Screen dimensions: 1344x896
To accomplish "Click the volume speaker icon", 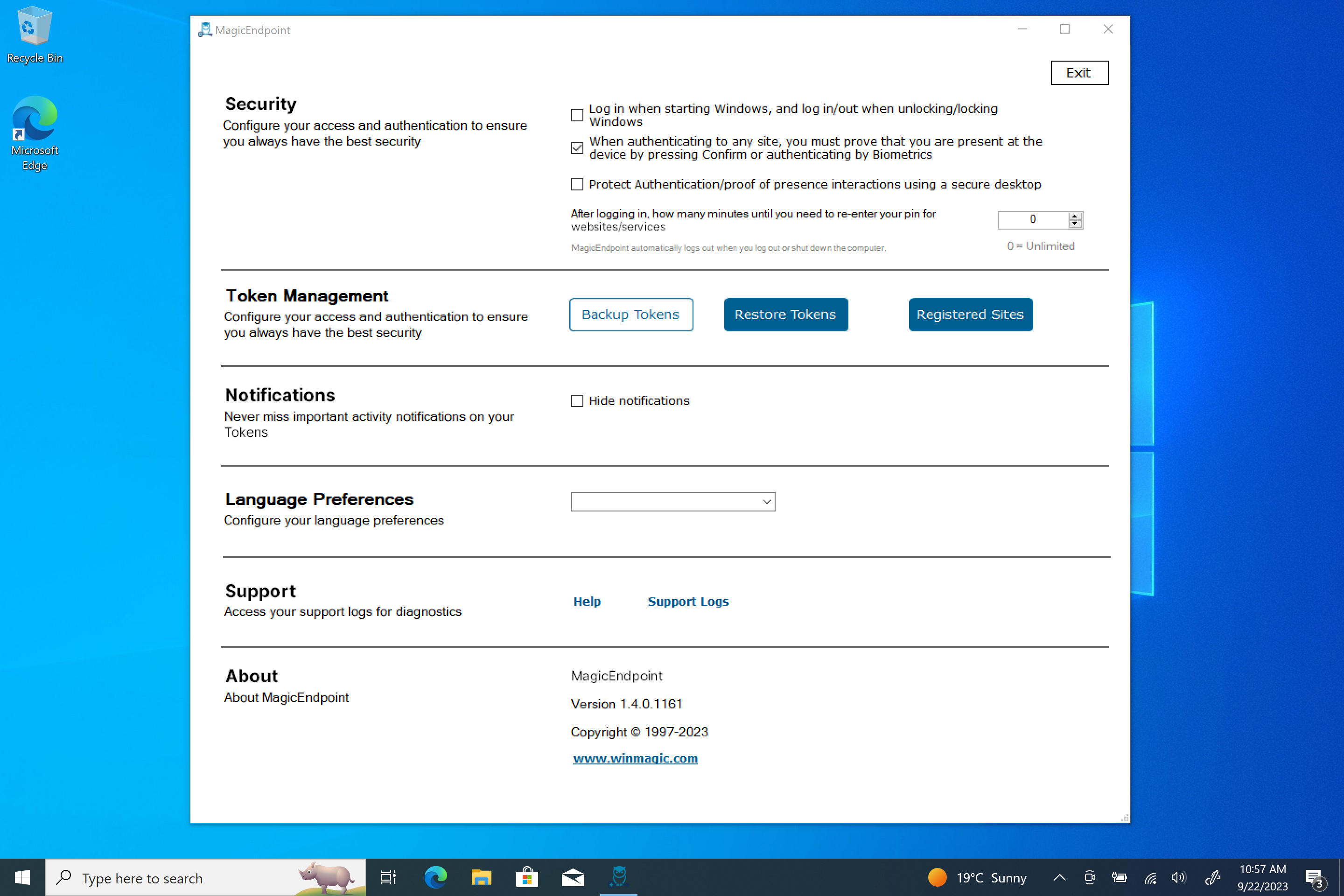I will [x=1178, y=876].
